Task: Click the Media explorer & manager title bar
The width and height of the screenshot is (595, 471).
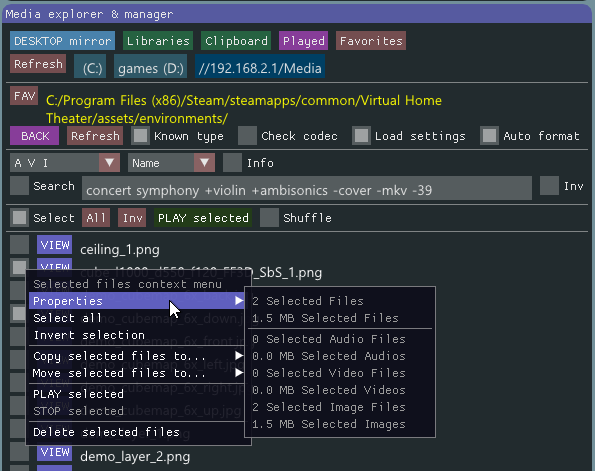Action: 297,14
